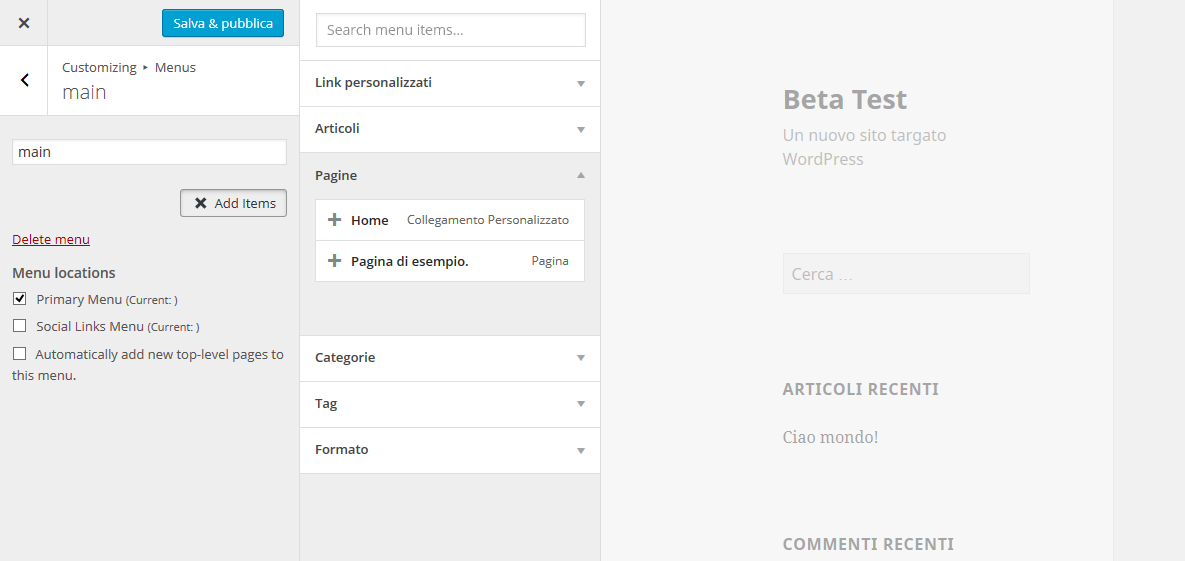Go back using the left chevron arrow
1185x561 pixels.
coord(24,80)
